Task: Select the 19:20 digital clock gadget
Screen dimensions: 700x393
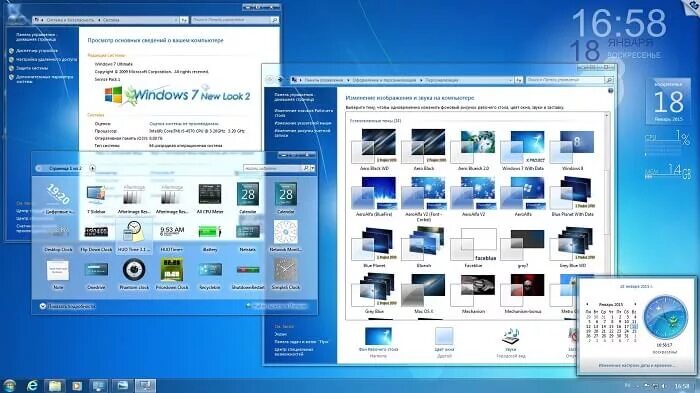Action: (58, 199)
